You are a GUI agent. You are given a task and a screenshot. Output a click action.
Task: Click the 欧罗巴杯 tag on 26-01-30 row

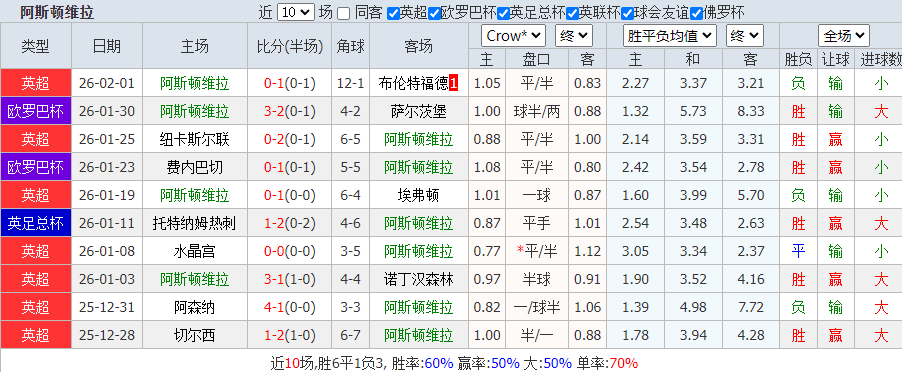[x=36, y=112]
